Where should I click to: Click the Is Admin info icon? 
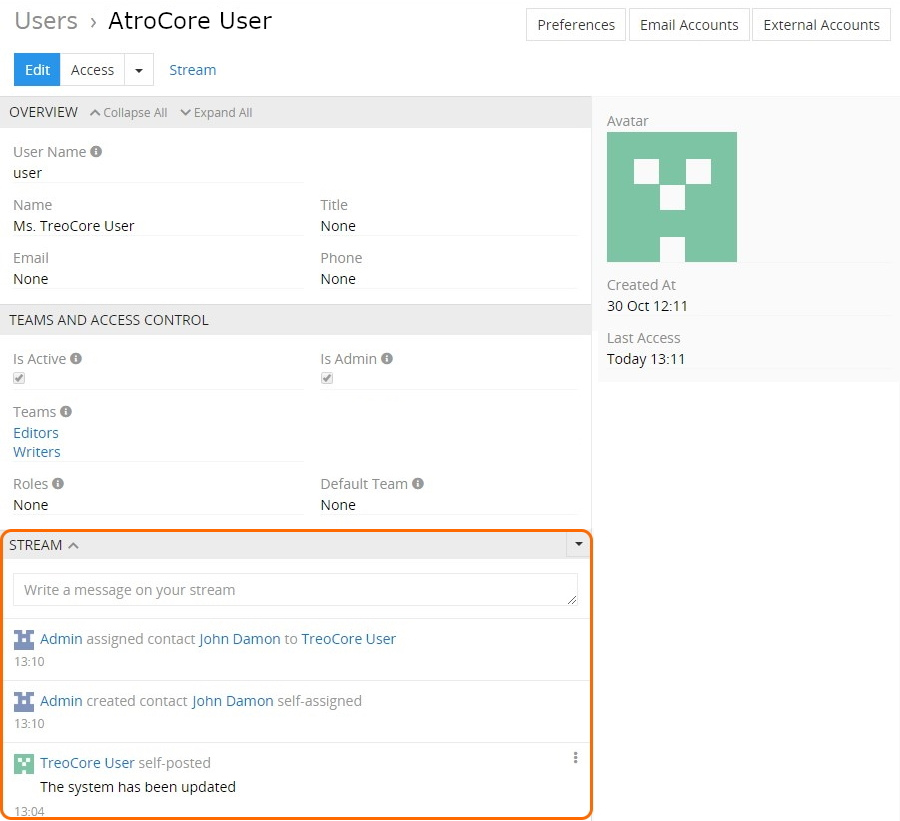pyautogui.click(x=387, y=358)
